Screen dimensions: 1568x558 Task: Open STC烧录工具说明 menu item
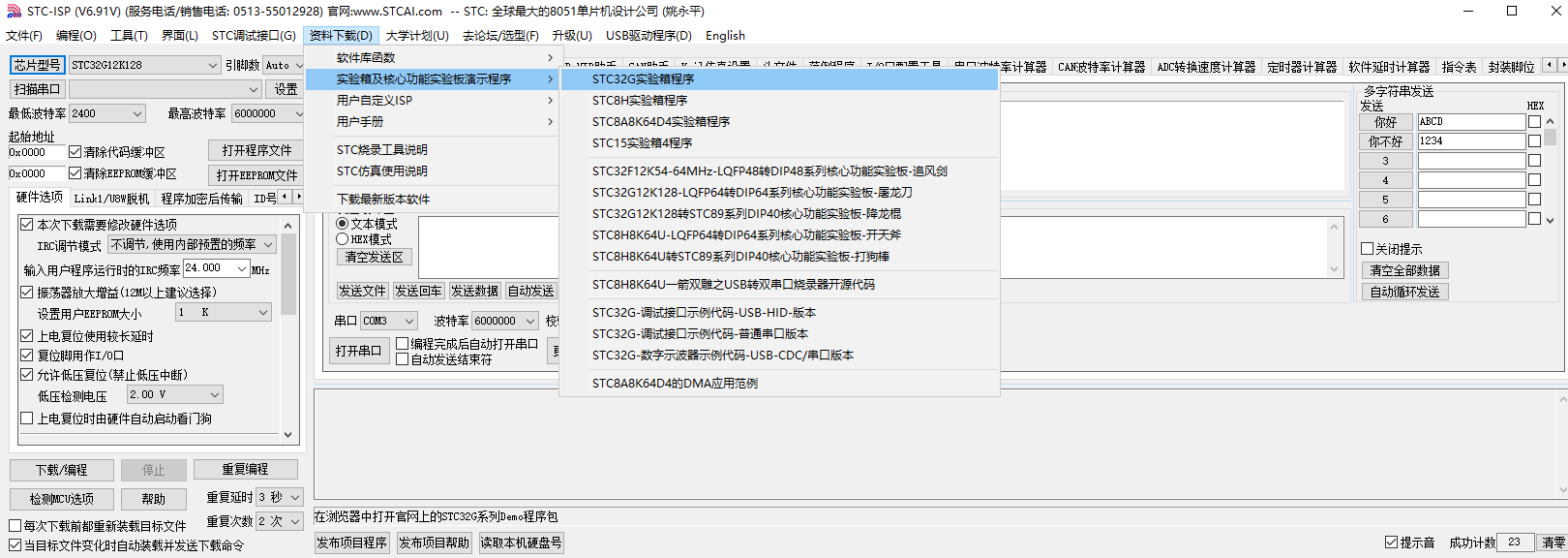click(x=433, y=150)
